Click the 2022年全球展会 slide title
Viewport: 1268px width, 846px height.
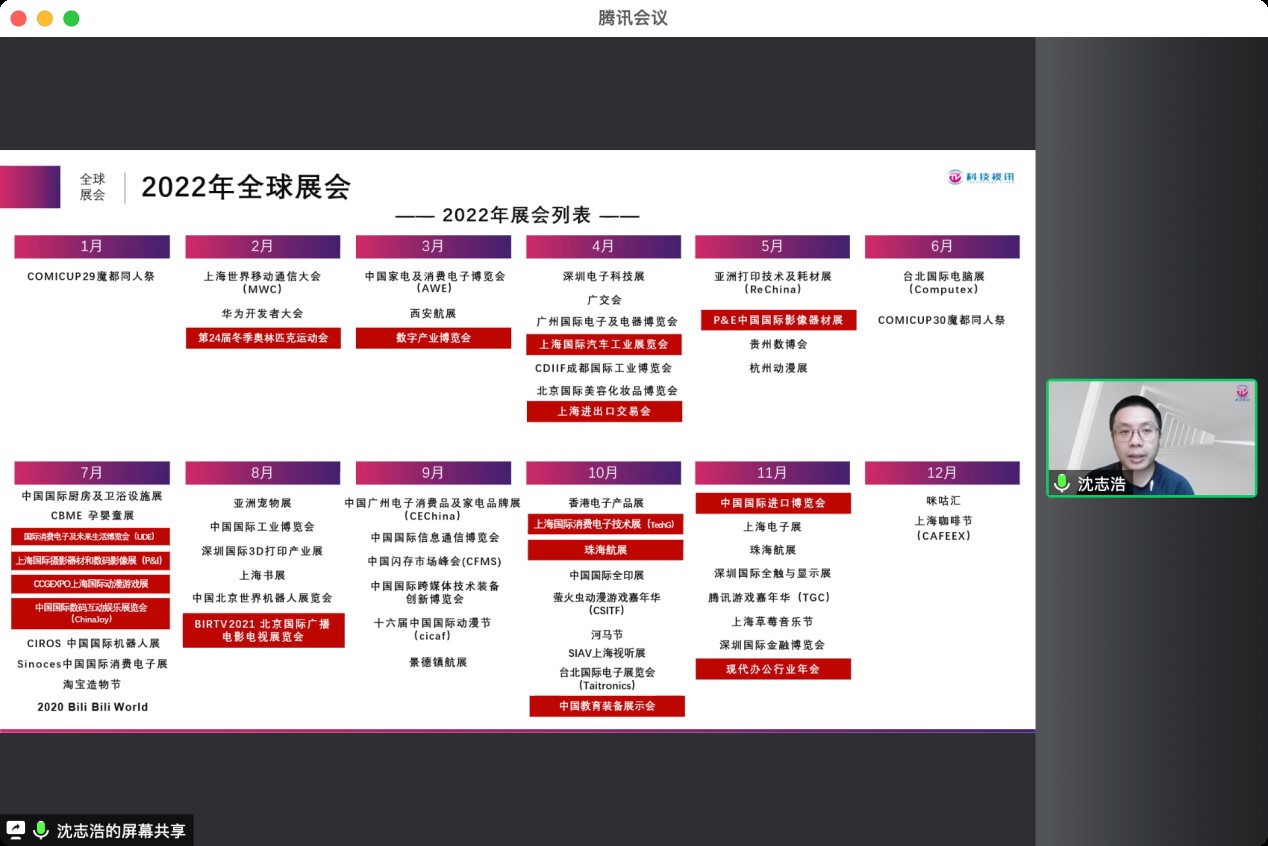[246, 187]
